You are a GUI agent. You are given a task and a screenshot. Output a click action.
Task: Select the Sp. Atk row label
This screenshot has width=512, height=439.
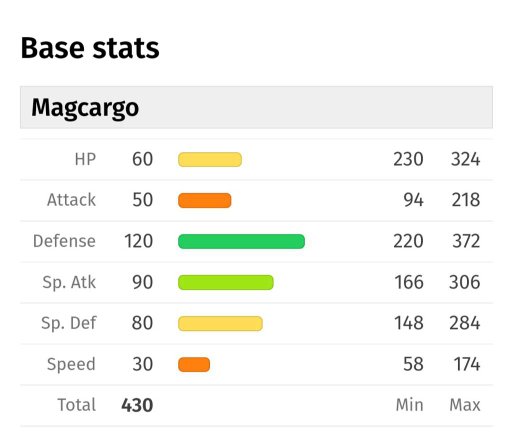click(x=69, y=283)
